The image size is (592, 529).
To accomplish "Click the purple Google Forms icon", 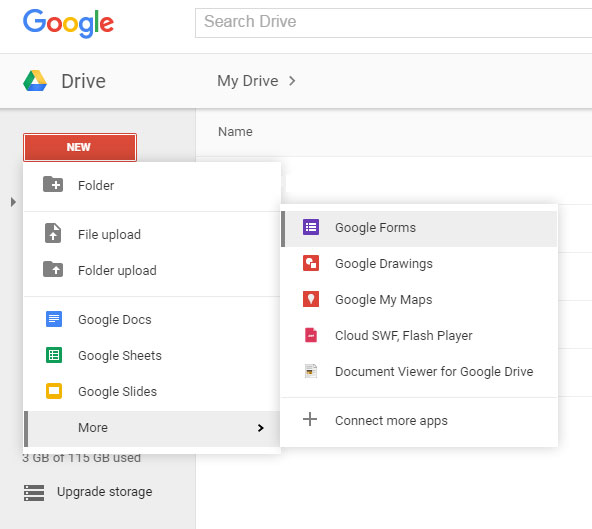I will [x=311, y=227].
